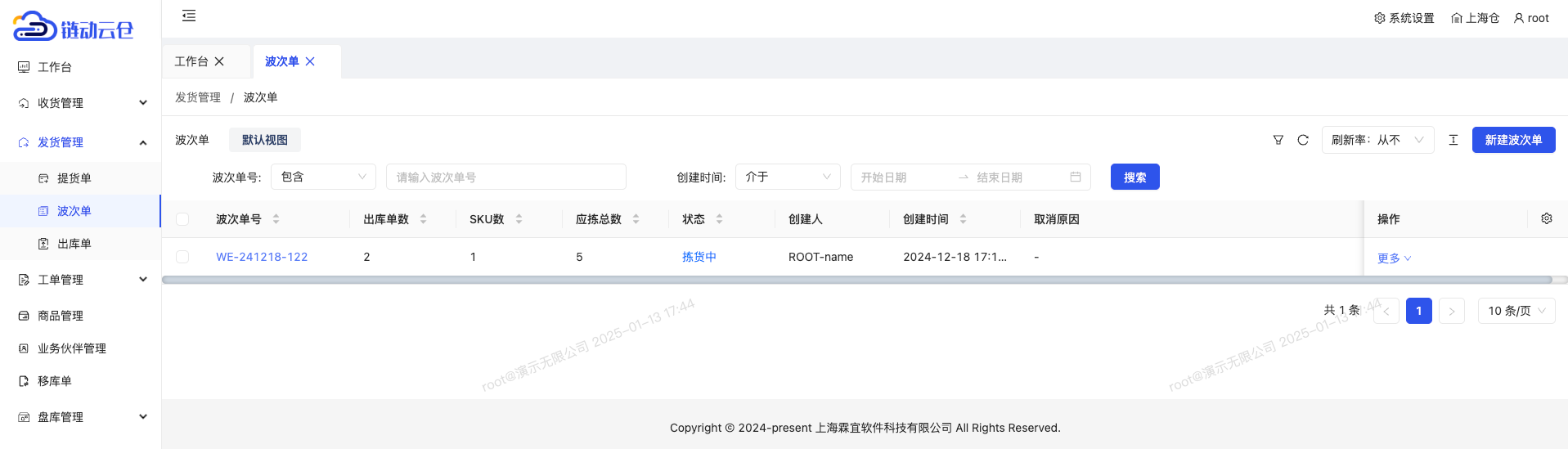The image size is (1568, 449).
Task: Click the 新建波次单 button
Action: (1513, 140)
